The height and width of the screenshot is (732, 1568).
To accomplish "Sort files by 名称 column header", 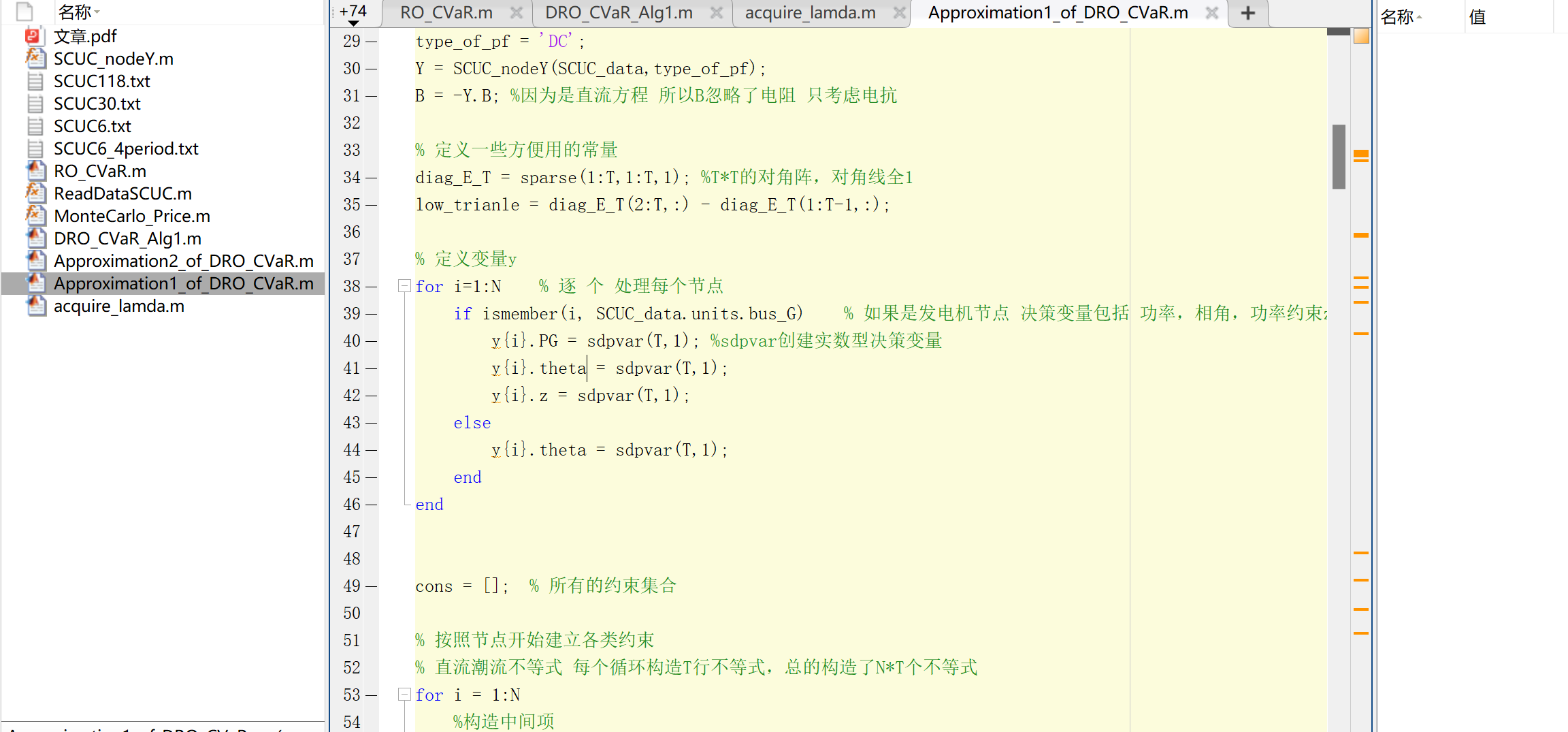I will tap(75, 12).
